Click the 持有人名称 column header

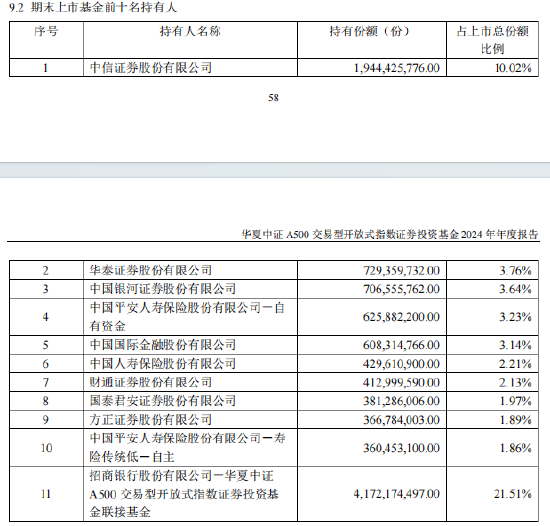coord(190,32)
